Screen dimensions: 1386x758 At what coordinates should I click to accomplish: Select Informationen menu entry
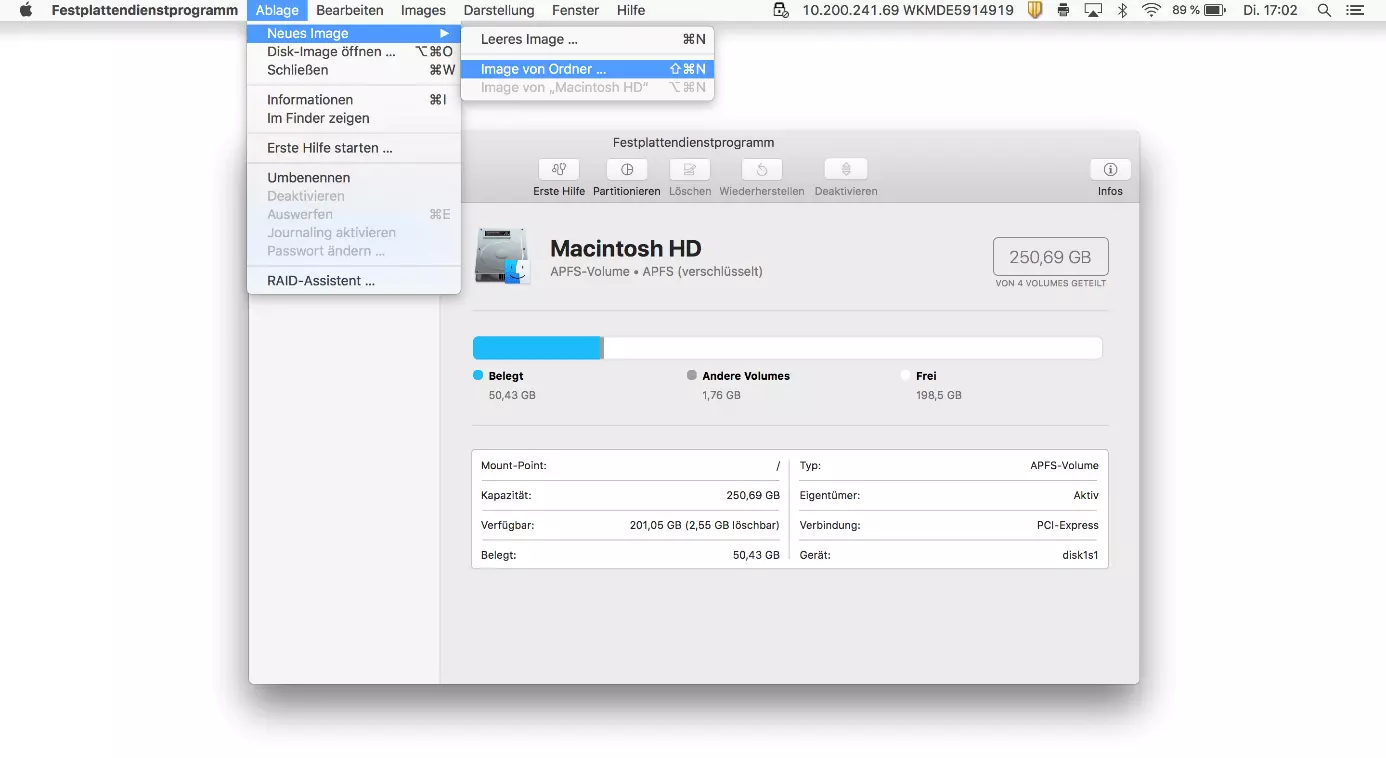(x=354, y=99)
